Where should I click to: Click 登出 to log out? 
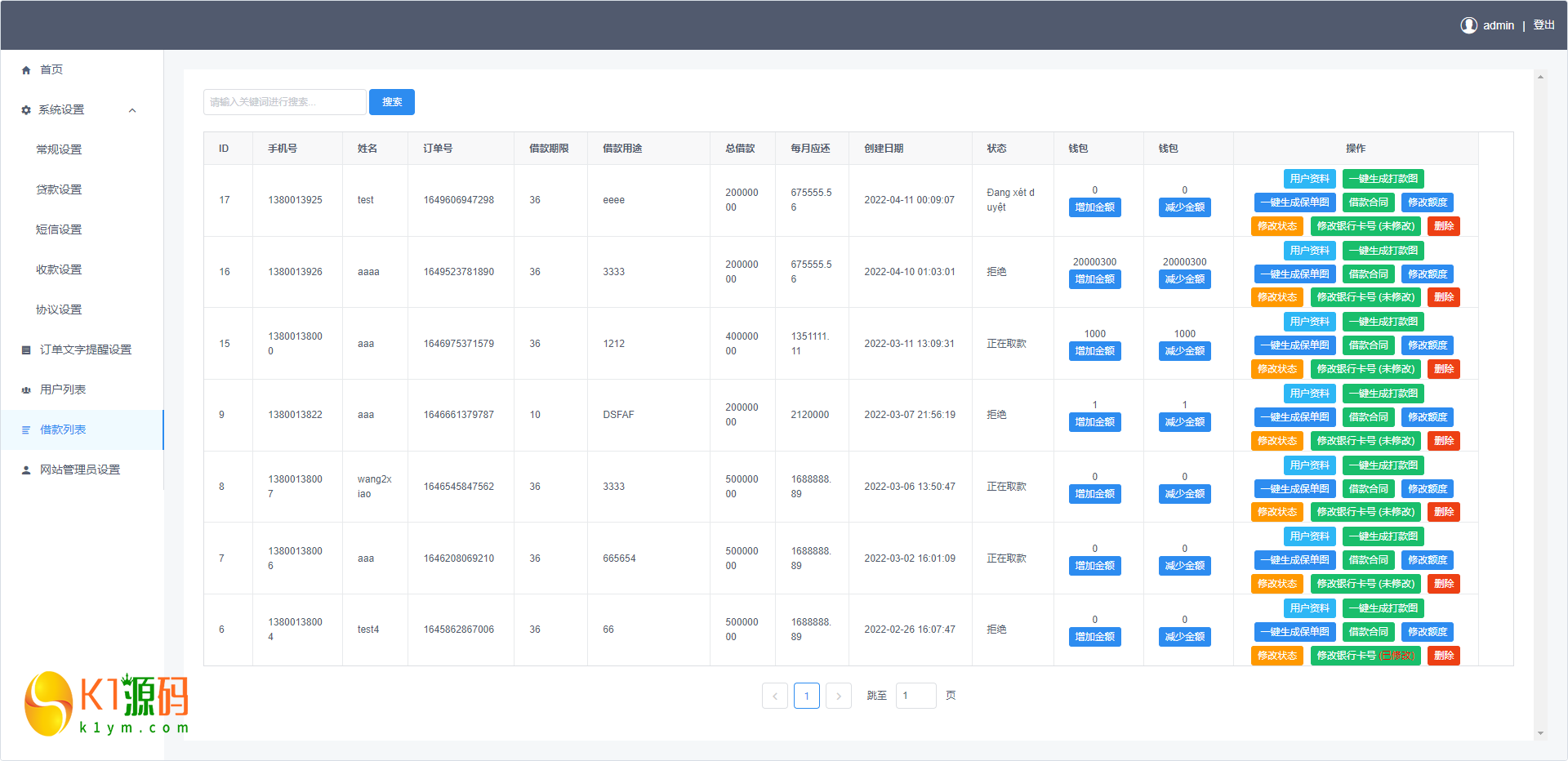1543,25
